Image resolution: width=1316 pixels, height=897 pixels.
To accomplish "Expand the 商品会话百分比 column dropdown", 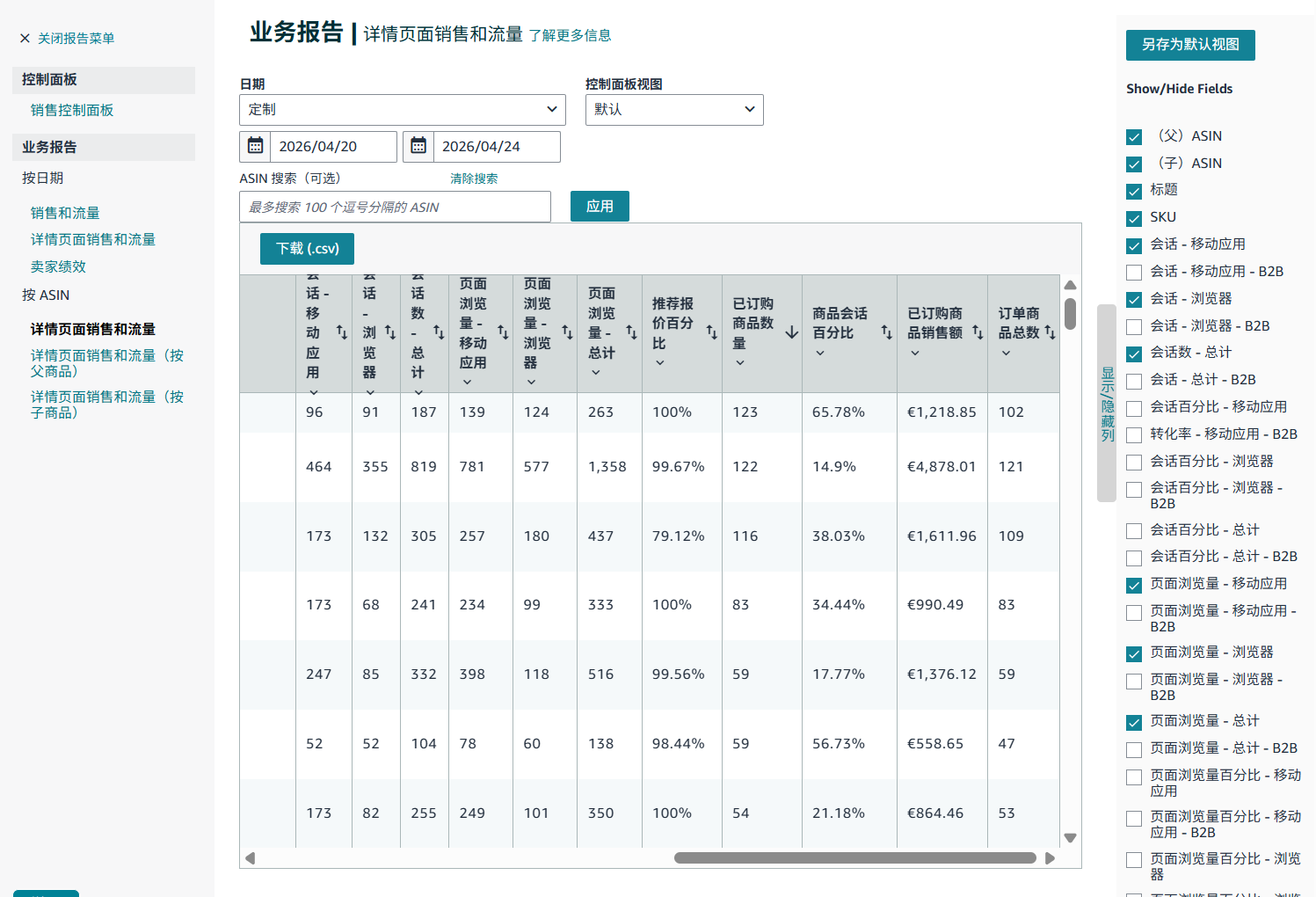I will pyautogui.click(x=819, y=352).
